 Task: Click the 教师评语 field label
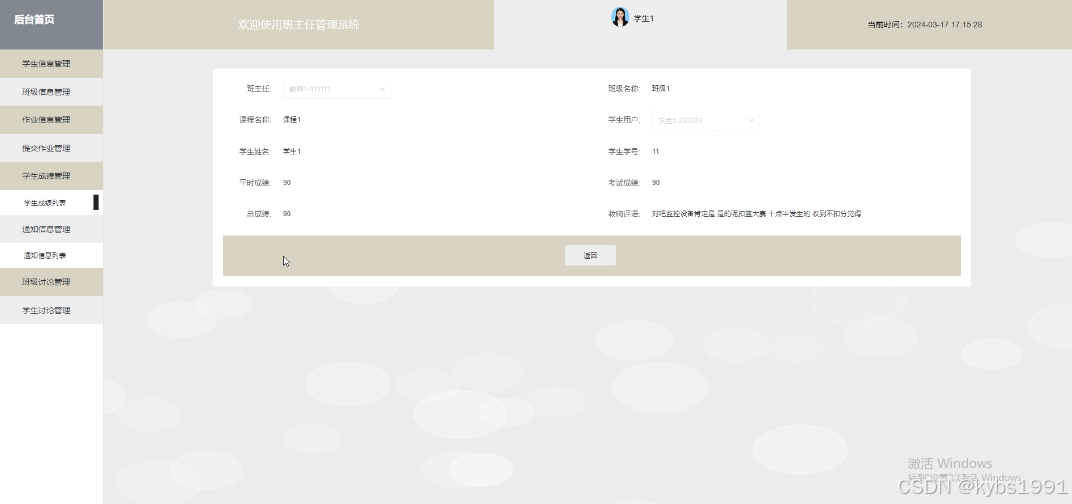(624, 214)
